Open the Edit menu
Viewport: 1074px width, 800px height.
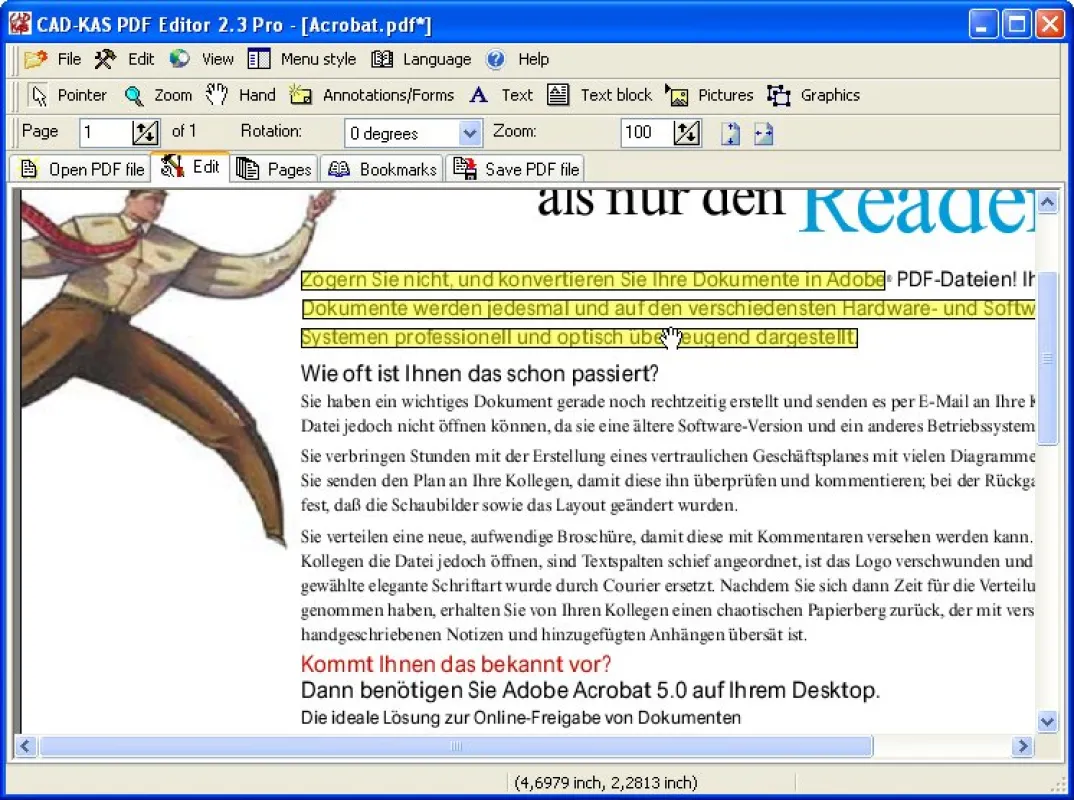coord(124,60)
